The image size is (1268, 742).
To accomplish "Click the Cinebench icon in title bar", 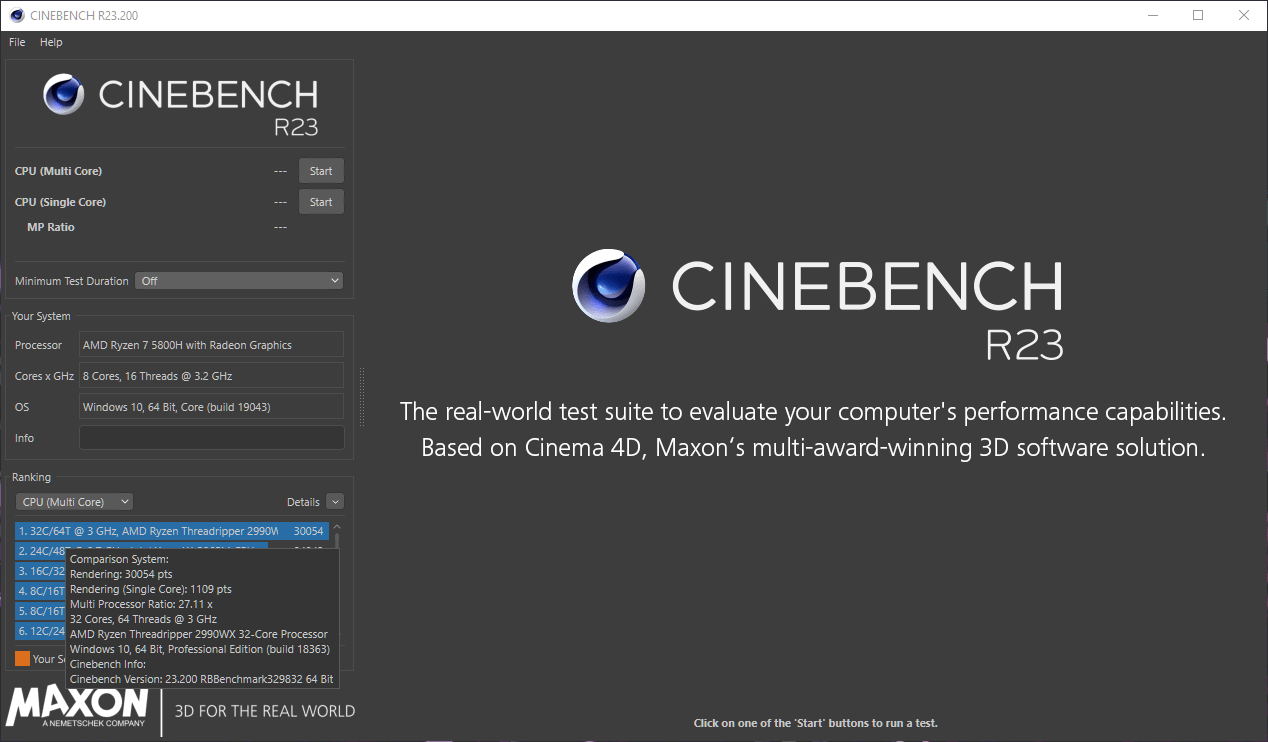I will click(x=17, y=15).
